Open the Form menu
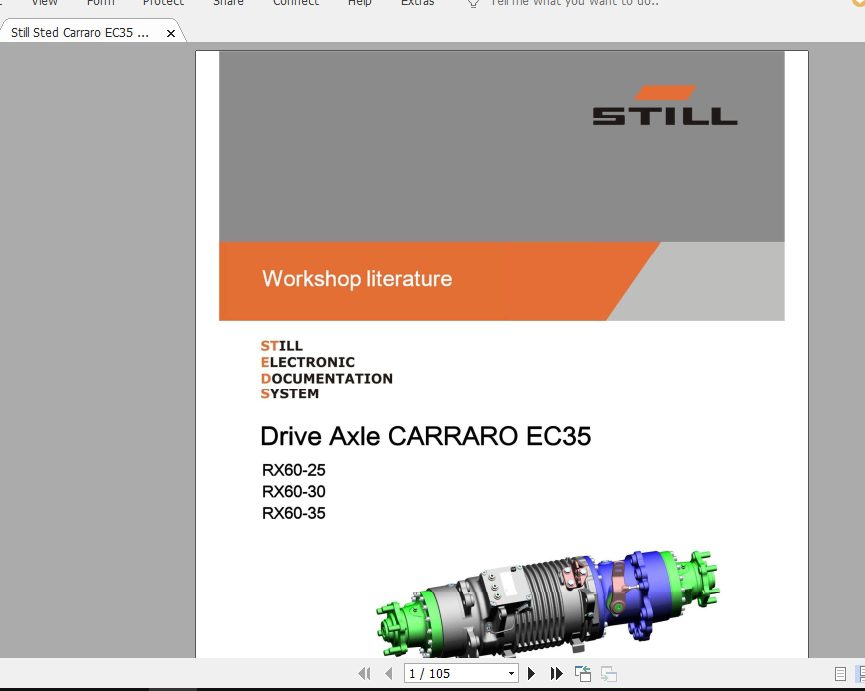This screenshot has width=865, height=691. click(x=101, y=3)
